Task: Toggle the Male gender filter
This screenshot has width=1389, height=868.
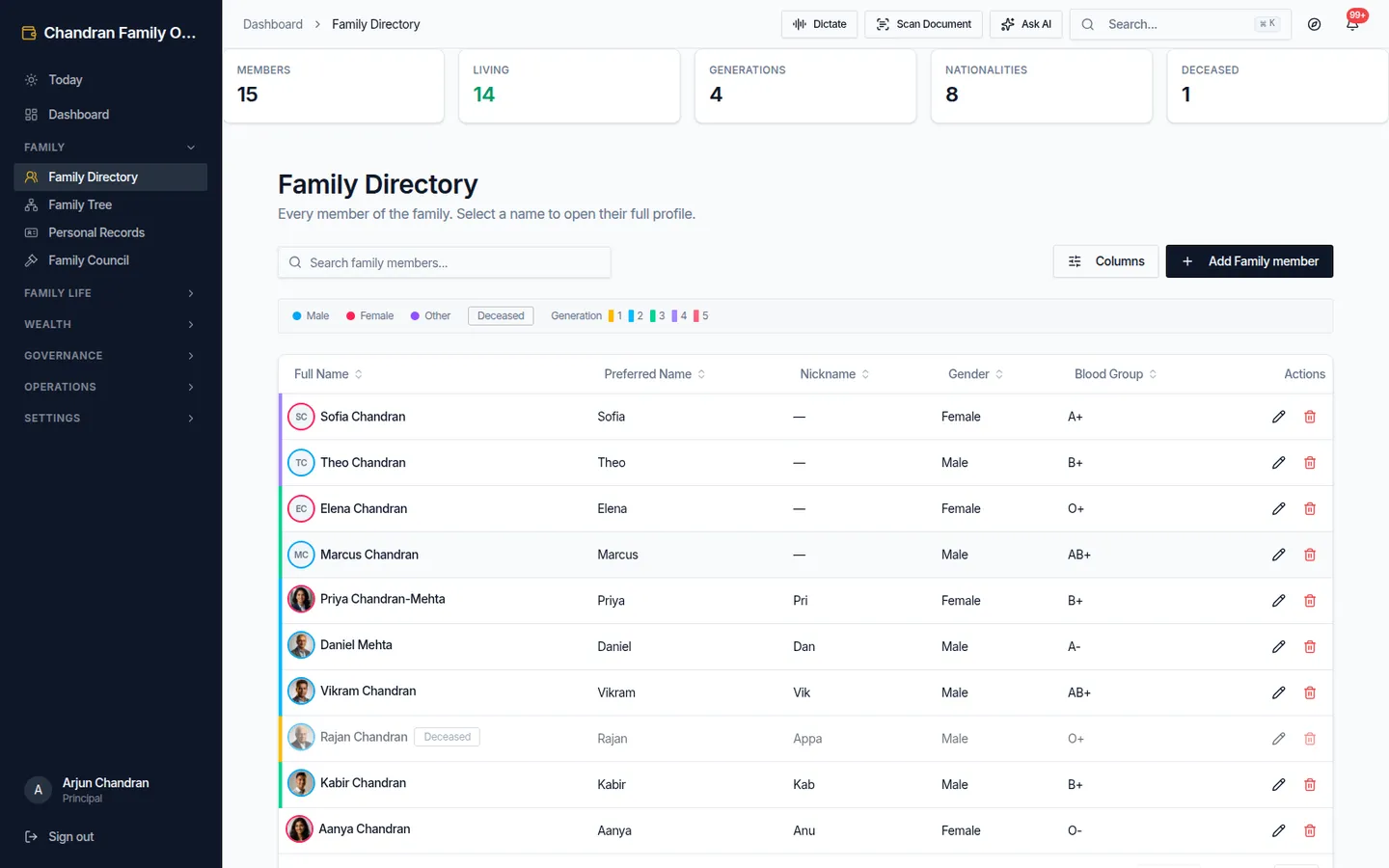Action: [x=311, y=316]
